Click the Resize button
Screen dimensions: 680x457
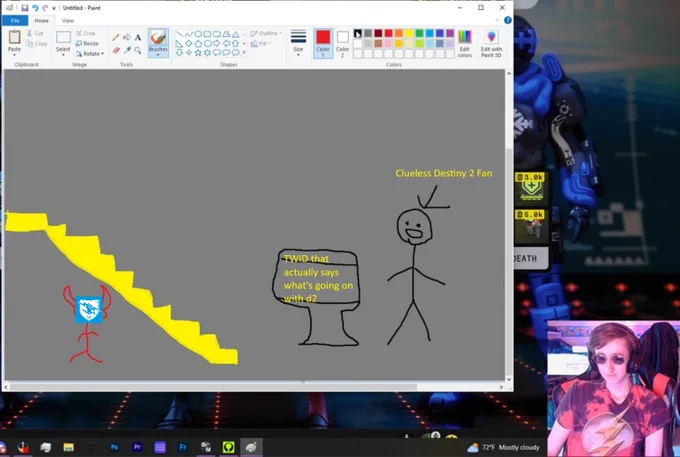tap(87, 43)
